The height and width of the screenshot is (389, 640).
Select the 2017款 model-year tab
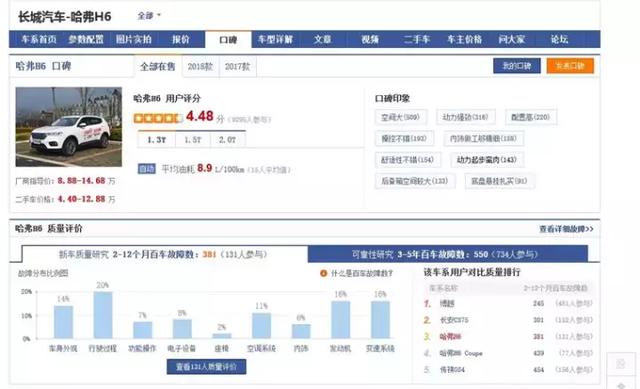(237, 67)
